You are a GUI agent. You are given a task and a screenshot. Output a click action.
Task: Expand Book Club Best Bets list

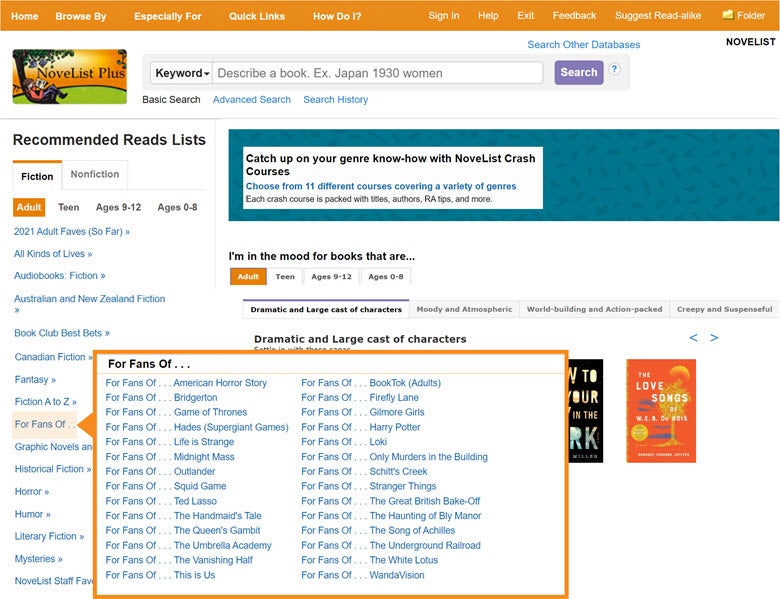[62, 333]
